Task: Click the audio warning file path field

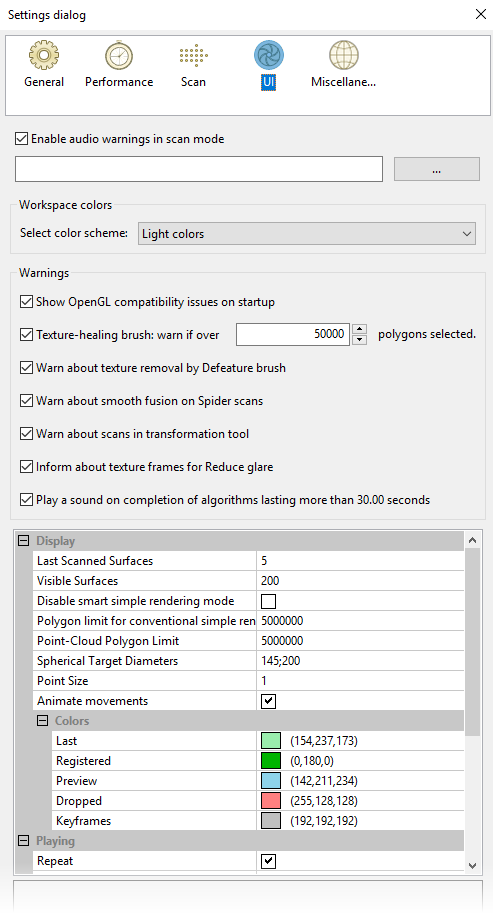Action: [x=199, y=169]
